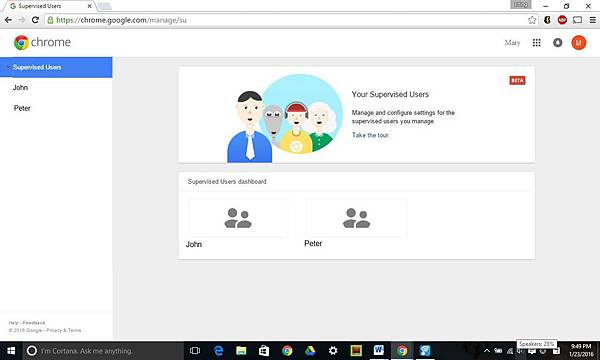Open Task View in the taskbar

point(195,351)
